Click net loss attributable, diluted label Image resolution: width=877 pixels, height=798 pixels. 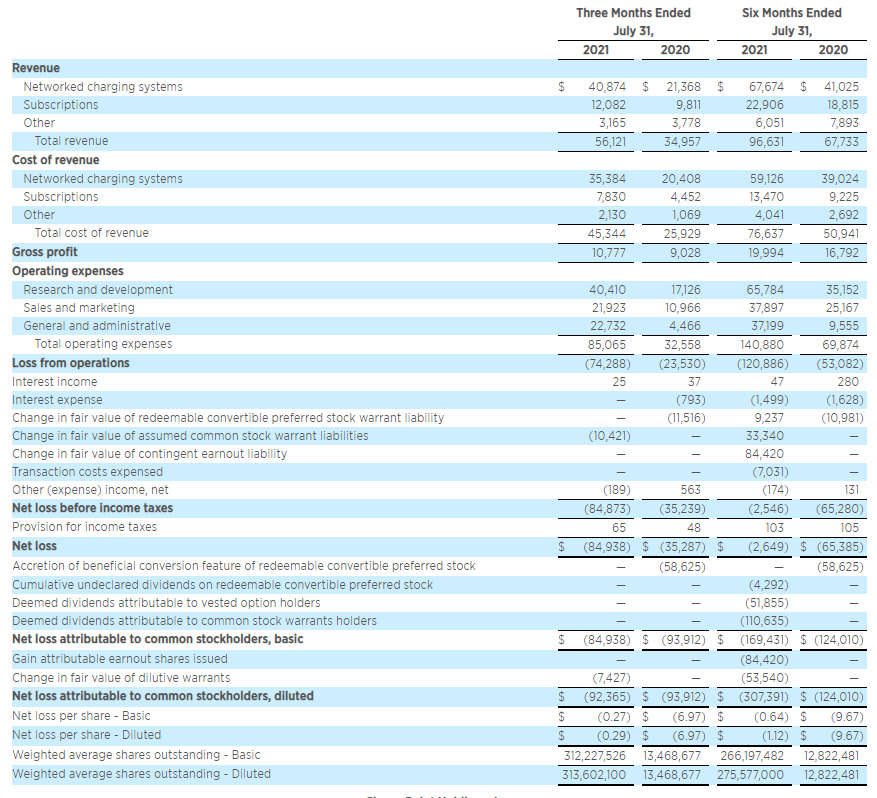tap(163, 696)
